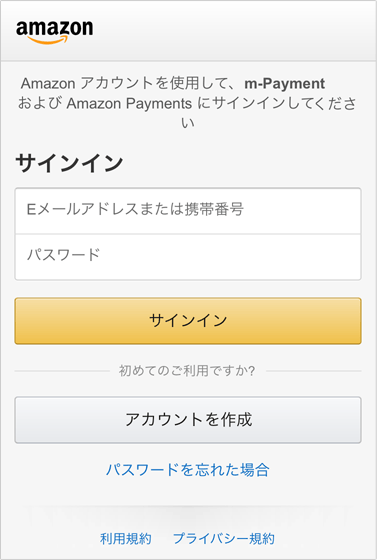The height and width of the screenshot is (560, 377).
Task: Open the 利用規約 link
Action: (x=126, y=539)
